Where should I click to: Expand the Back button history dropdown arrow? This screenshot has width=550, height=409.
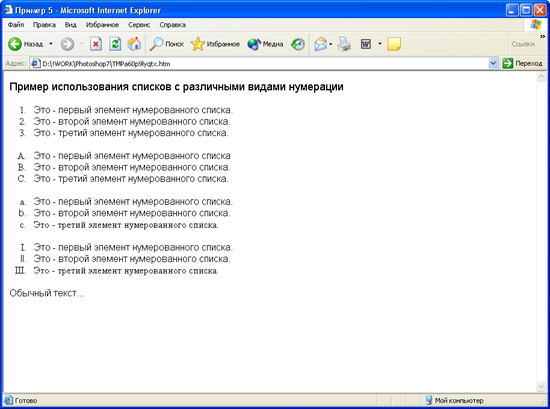click(51, 44)
